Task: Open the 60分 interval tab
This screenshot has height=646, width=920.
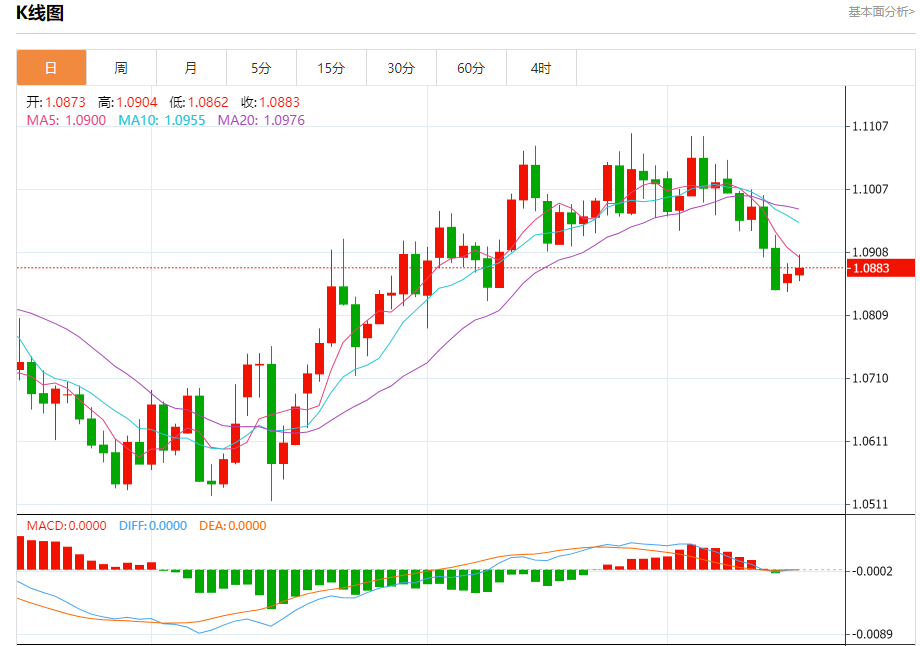Action: (471, 68)
